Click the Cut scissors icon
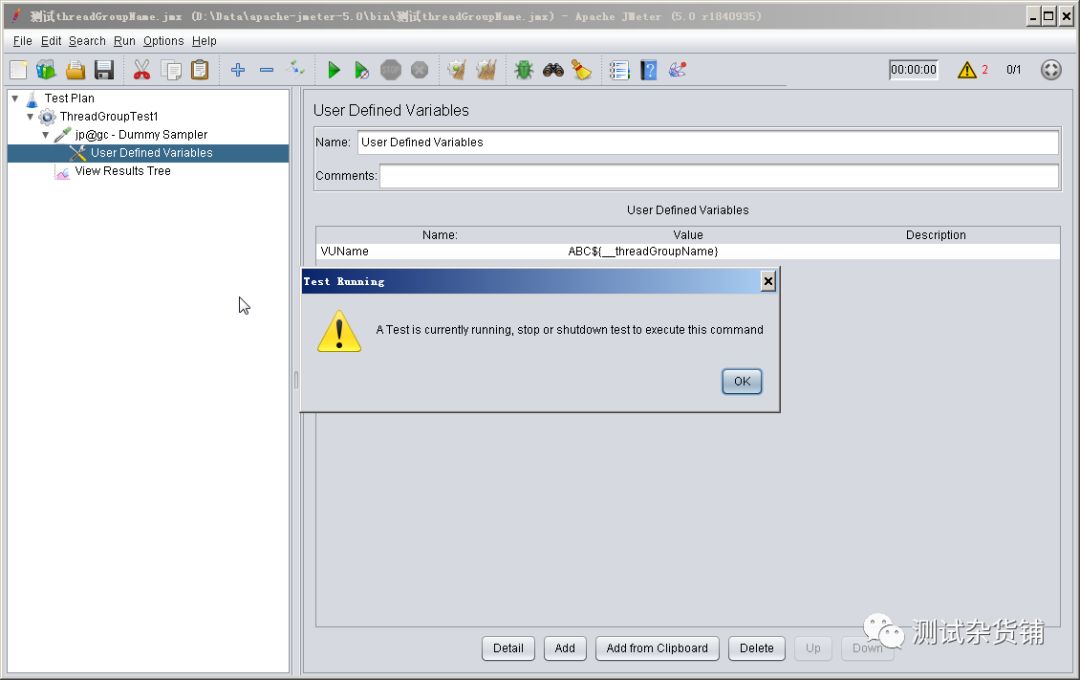 [142, 70]
